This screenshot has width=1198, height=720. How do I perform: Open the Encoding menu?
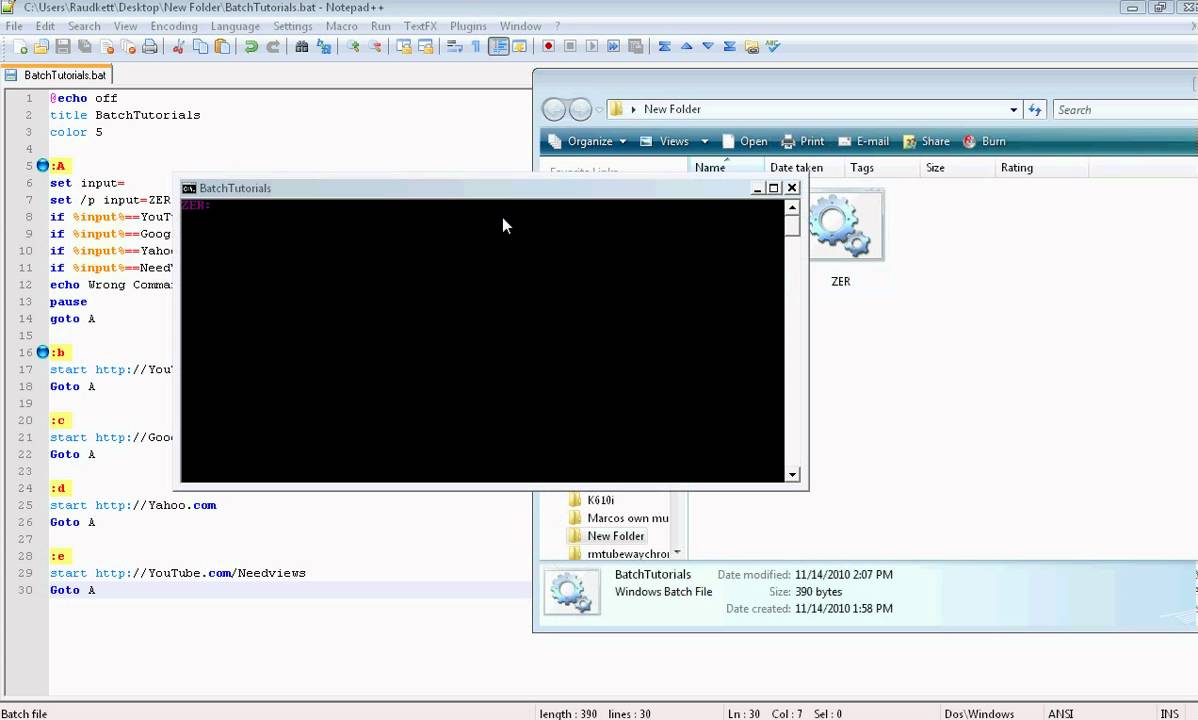tap(174, 26)
